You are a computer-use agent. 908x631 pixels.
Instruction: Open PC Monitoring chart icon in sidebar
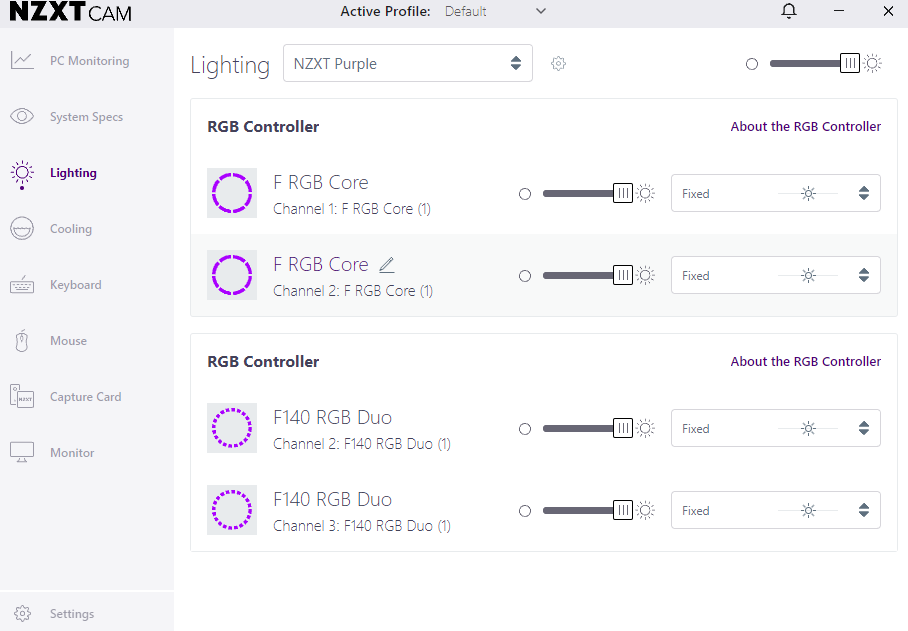tap(22, 60)
